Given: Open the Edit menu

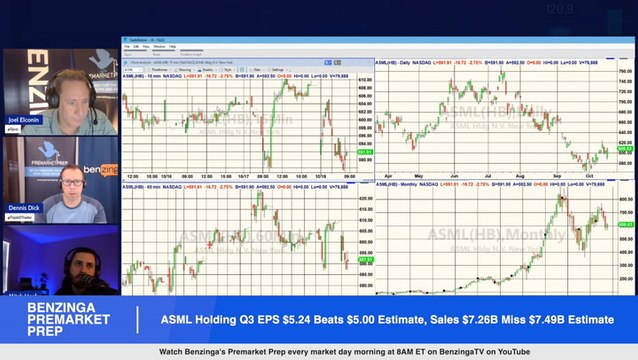Looking at the screenshot, I should 136,47.
